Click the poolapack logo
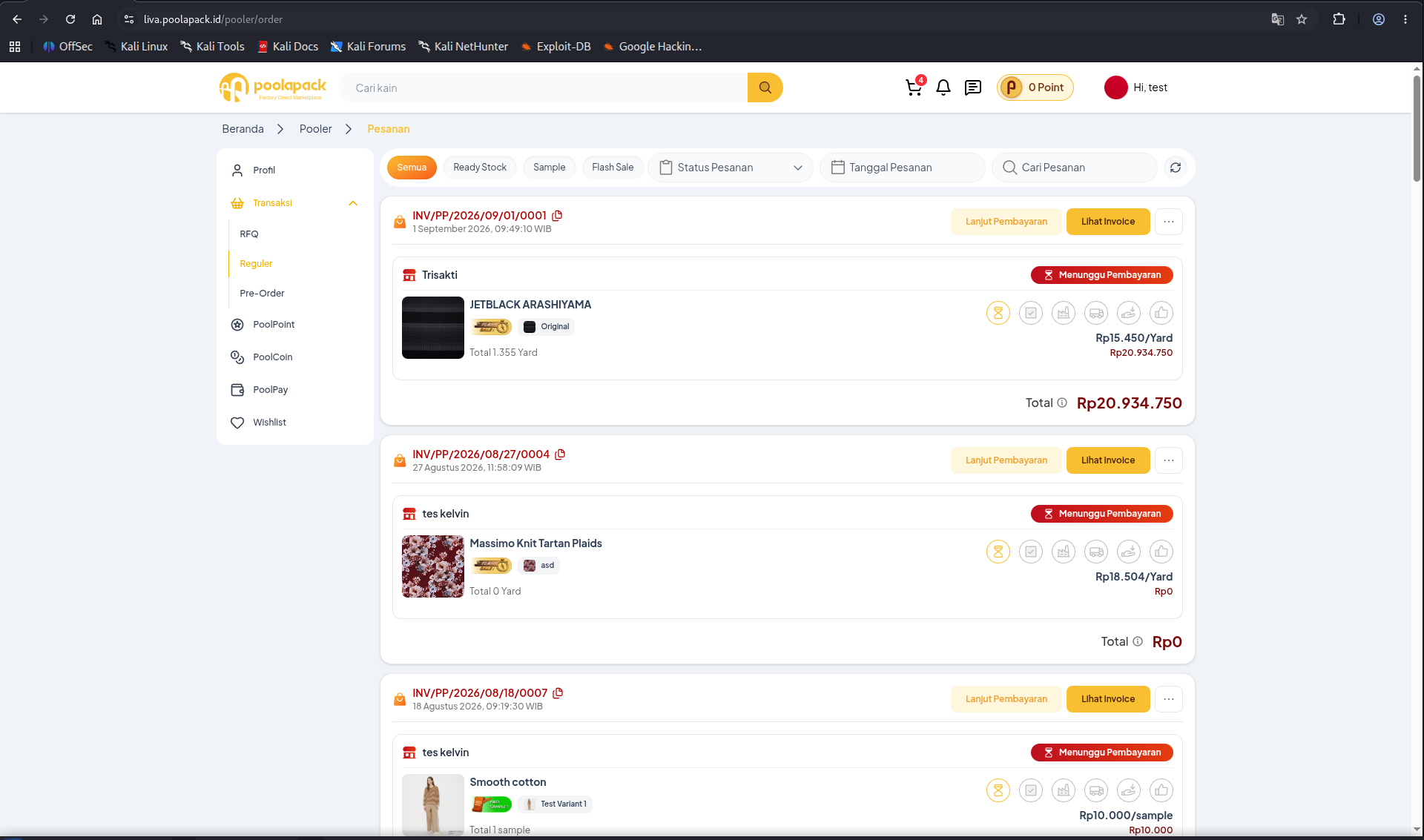Viewport: 1424px width, 840px height. [273, 87]
